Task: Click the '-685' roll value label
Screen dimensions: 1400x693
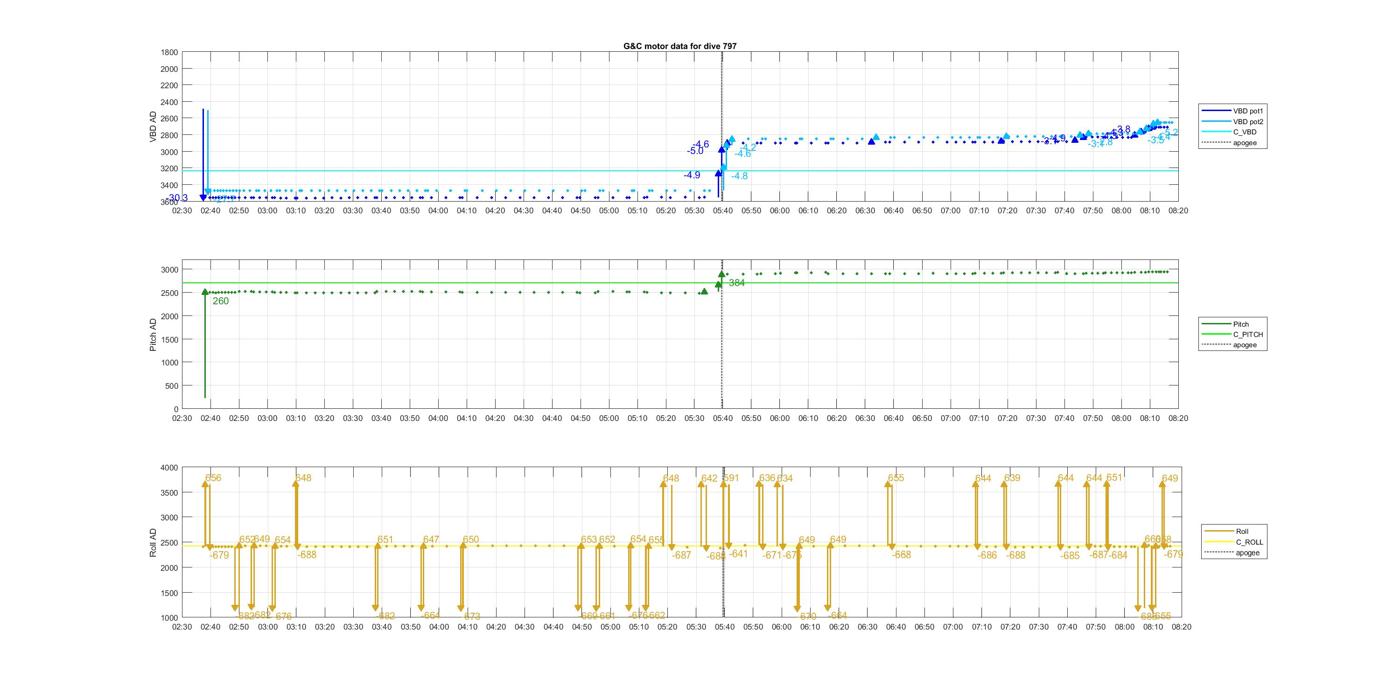Action: click(1070, 555)
